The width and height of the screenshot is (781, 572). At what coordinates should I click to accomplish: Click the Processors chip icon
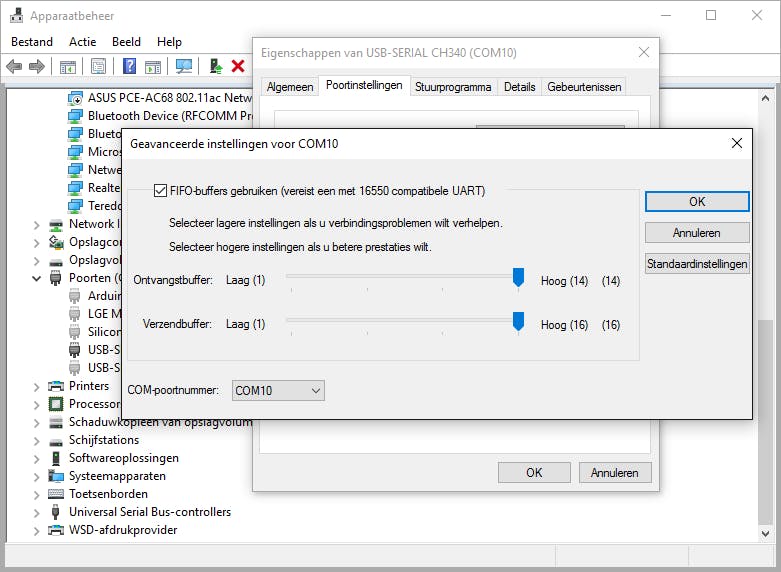click(x=56, y=404)
